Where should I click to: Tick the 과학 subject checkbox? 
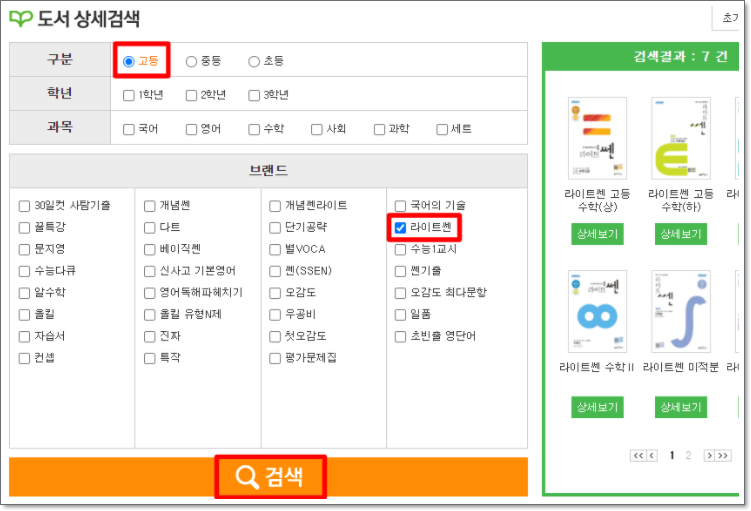pyautogui.click(x=379, y=129)
